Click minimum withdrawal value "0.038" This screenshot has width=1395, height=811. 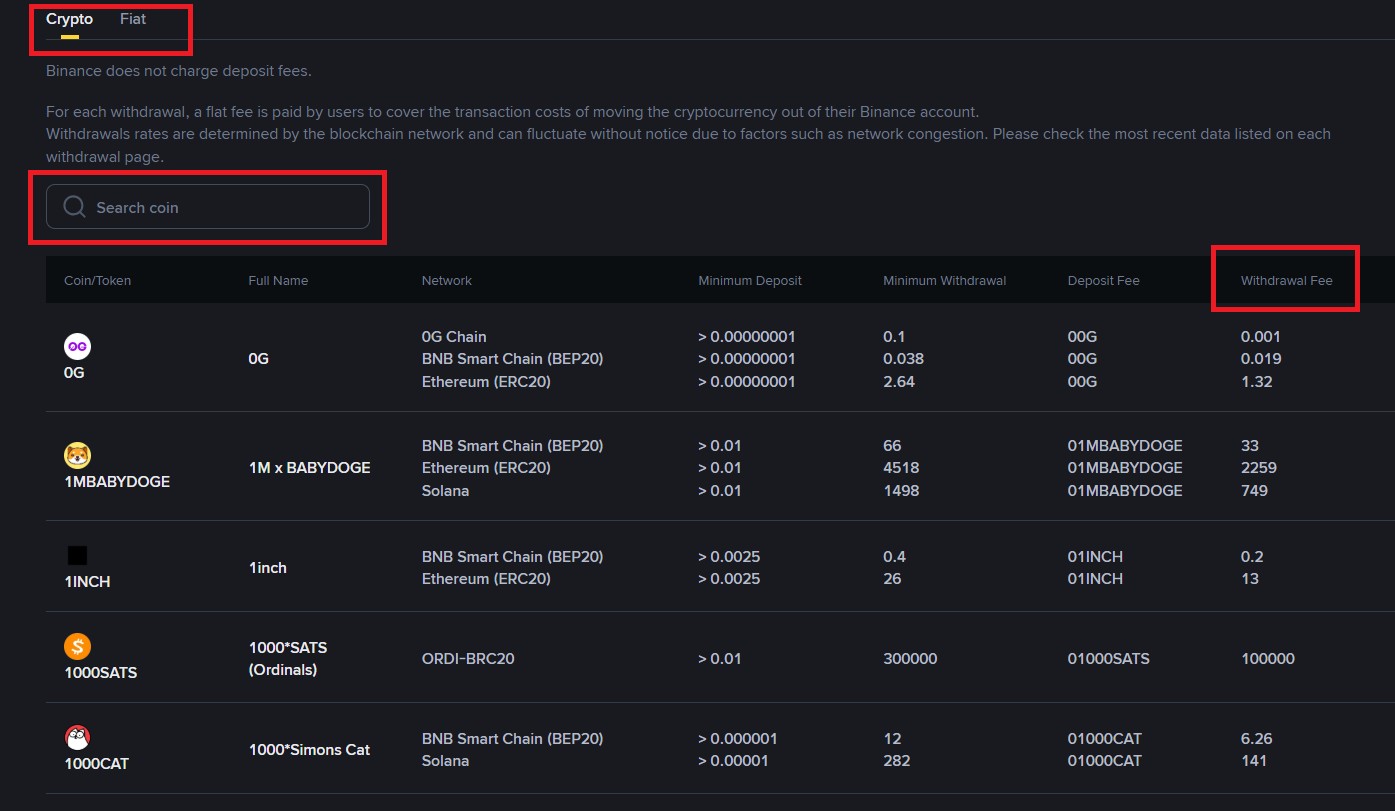click(903, 359)
